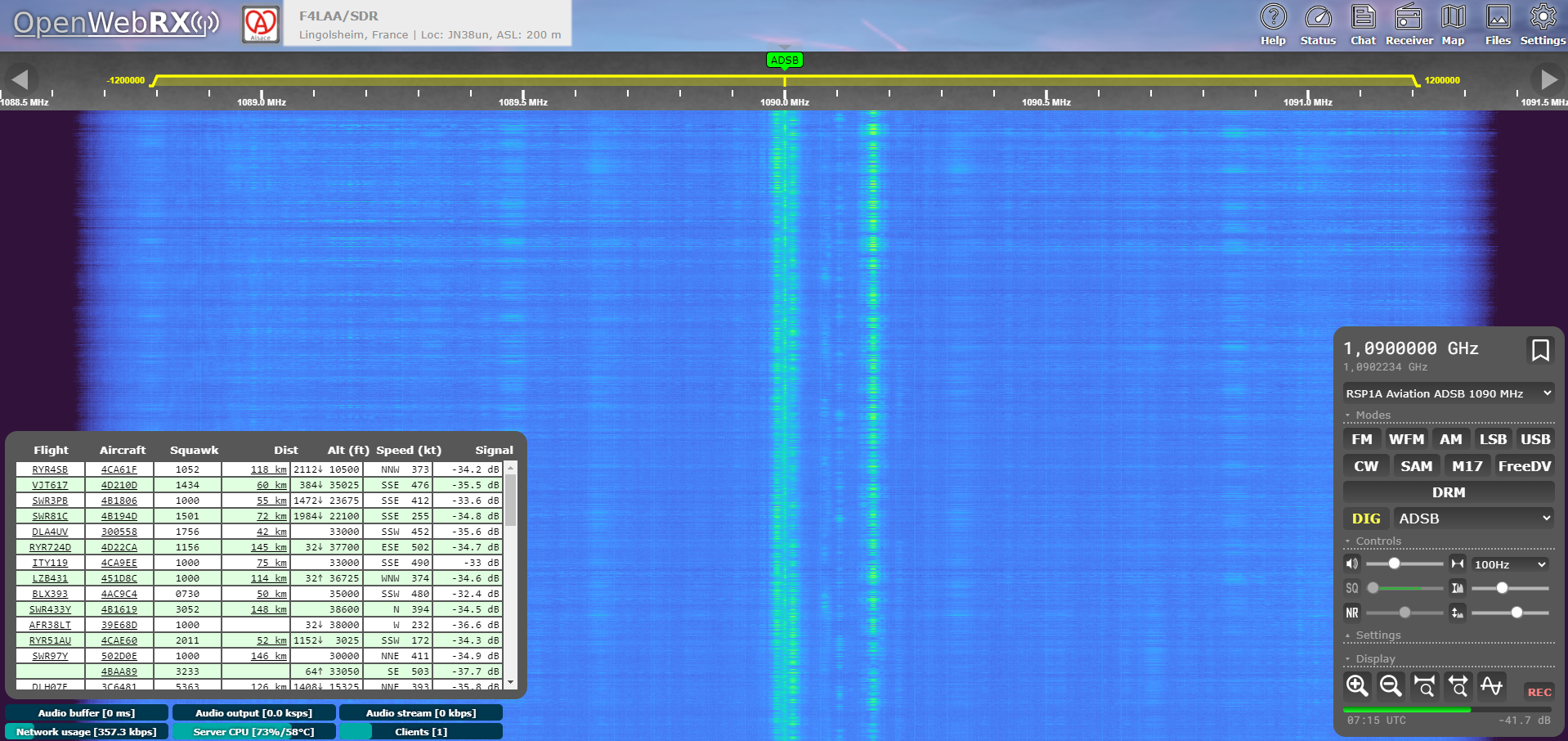Viewport: 1568px width, 741px height.
Task: Select the USB demodulation mode
Action: [x=1534, y=439]
